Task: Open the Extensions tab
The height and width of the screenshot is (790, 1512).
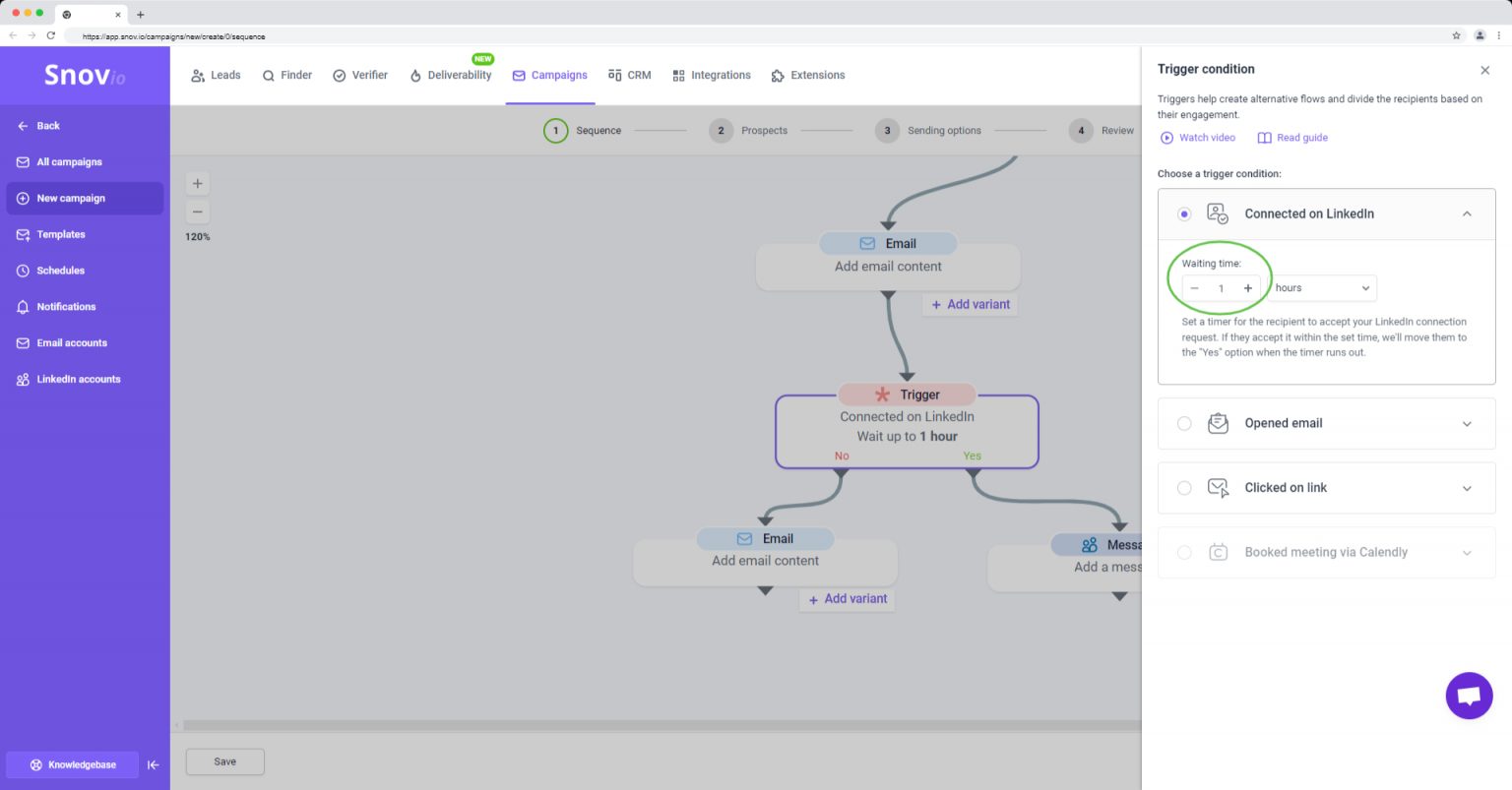Action: coord(808,75)
